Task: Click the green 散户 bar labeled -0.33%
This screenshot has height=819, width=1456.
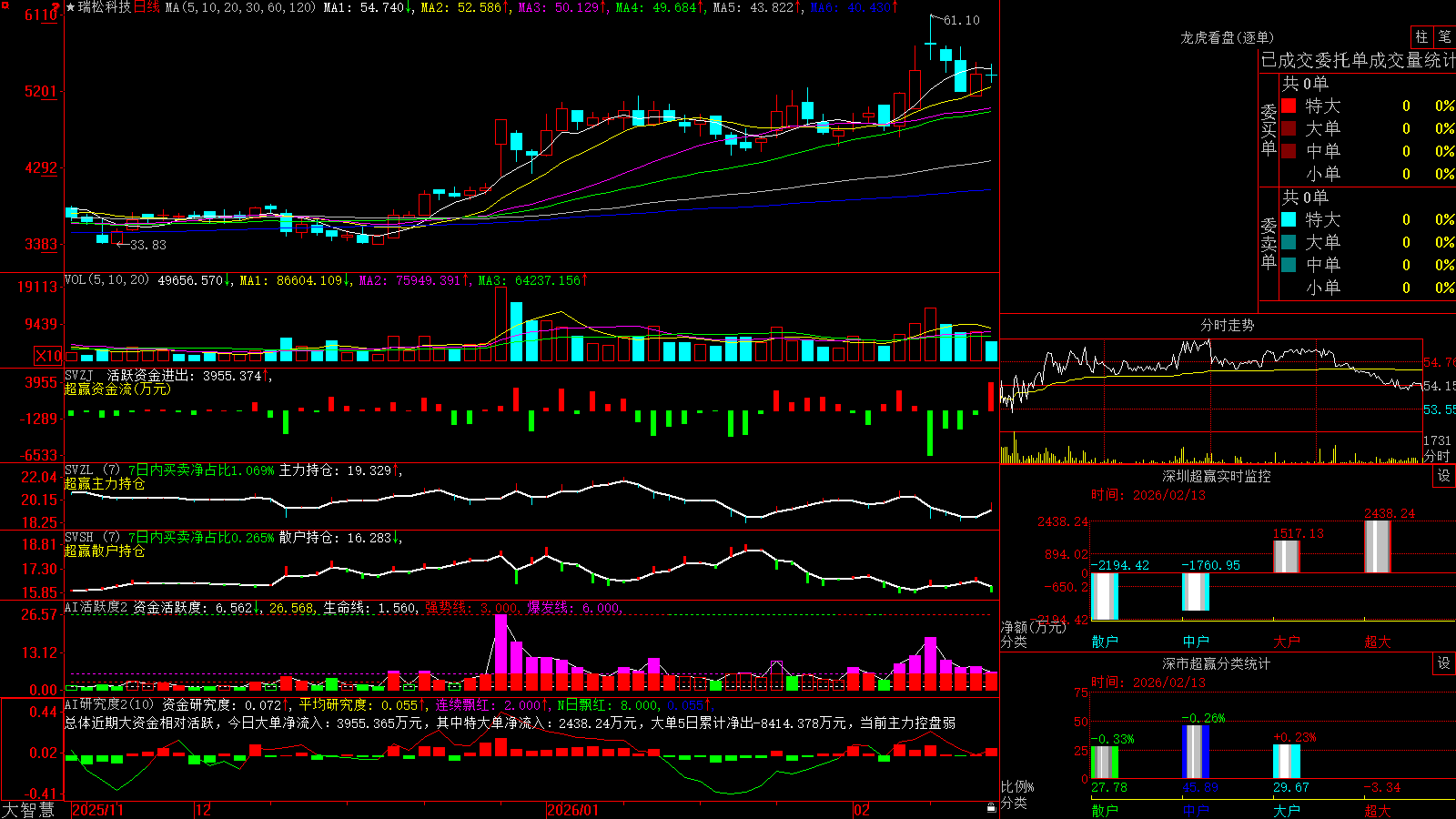Action: (x=1105, y=763)
